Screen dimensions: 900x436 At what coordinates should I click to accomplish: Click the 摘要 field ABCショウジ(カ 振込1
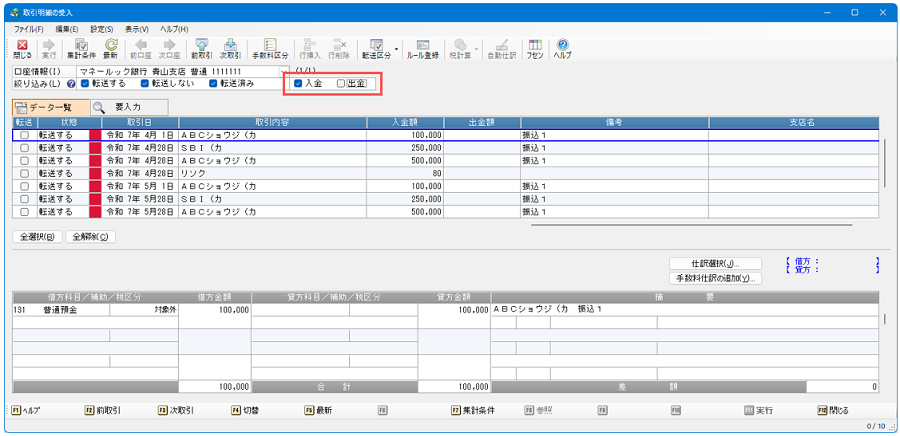pyautogui.click(x=684, y=310)
